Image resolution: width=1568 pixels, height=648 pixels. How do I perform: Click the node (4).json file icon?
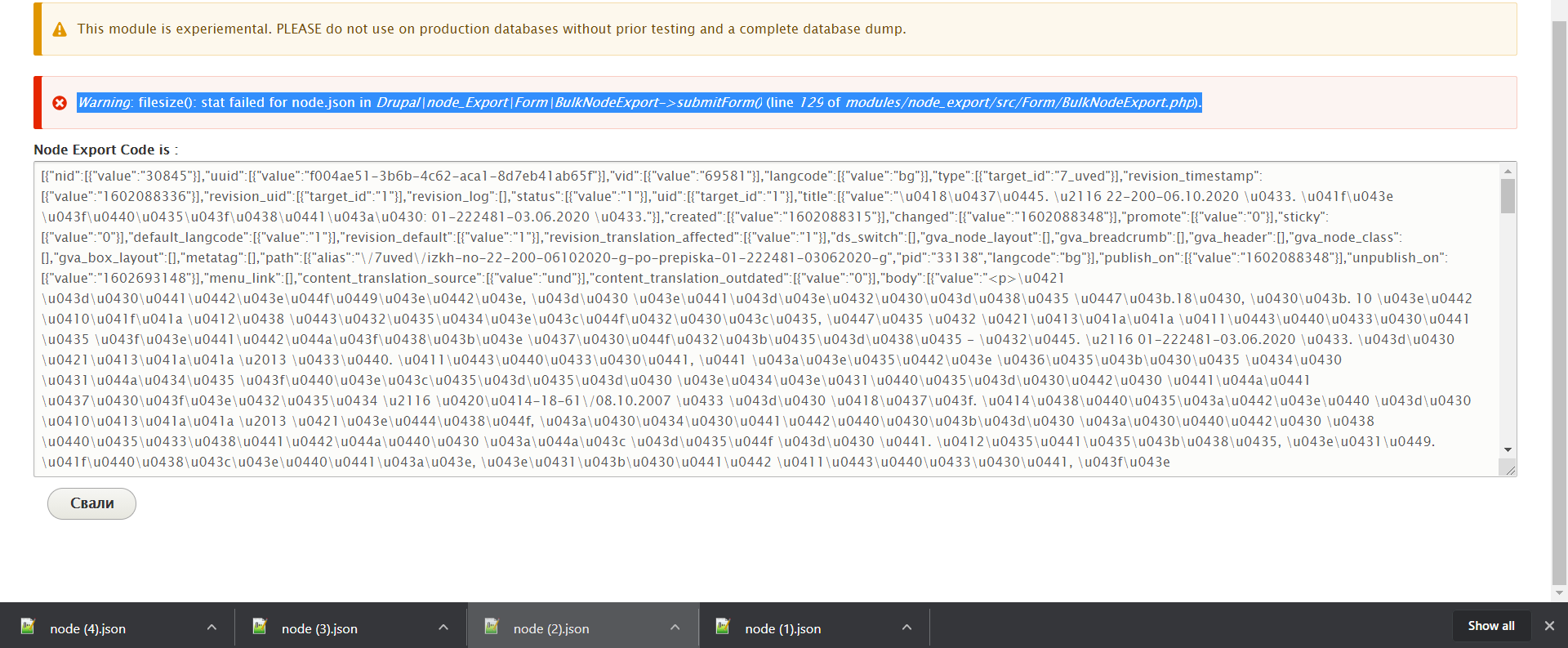[28, 627]
